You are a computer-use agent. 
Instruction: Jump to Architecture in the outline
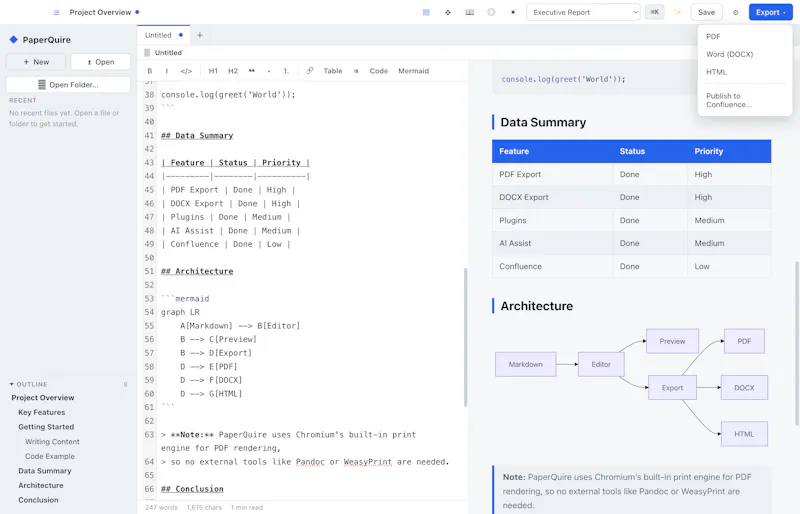point(41,485)
